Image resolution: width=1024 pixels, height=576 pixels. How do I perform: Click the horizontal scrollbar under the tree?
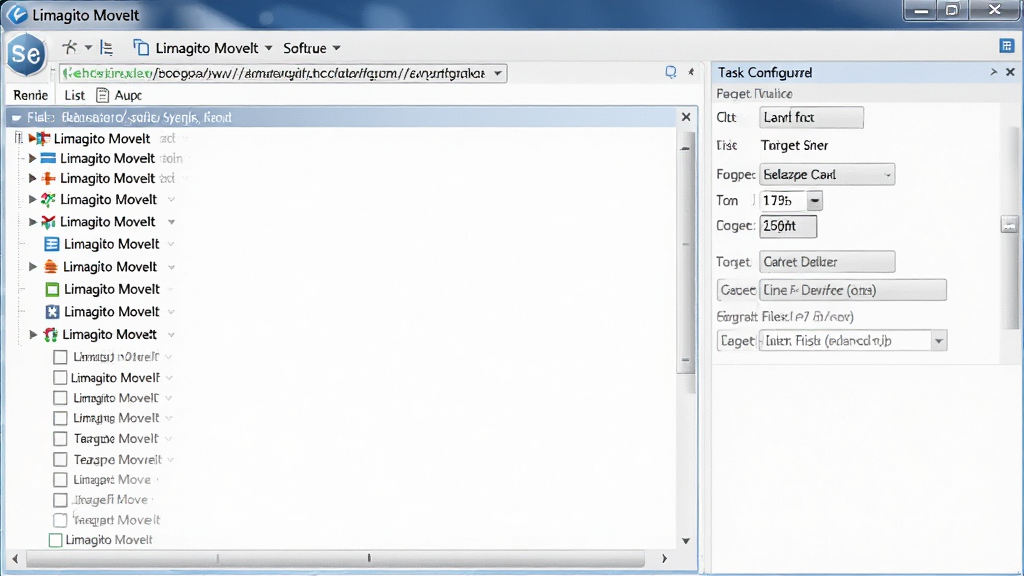(335, 558)
